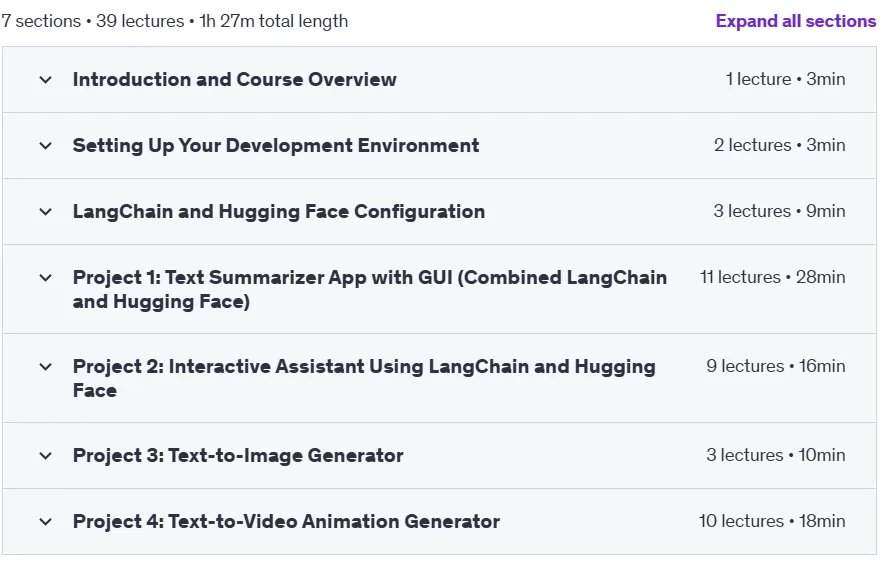Click the 1 lecture • 3min label
Image resolution: width=880 pixels, height=561 pixels.
coord(785,79)
